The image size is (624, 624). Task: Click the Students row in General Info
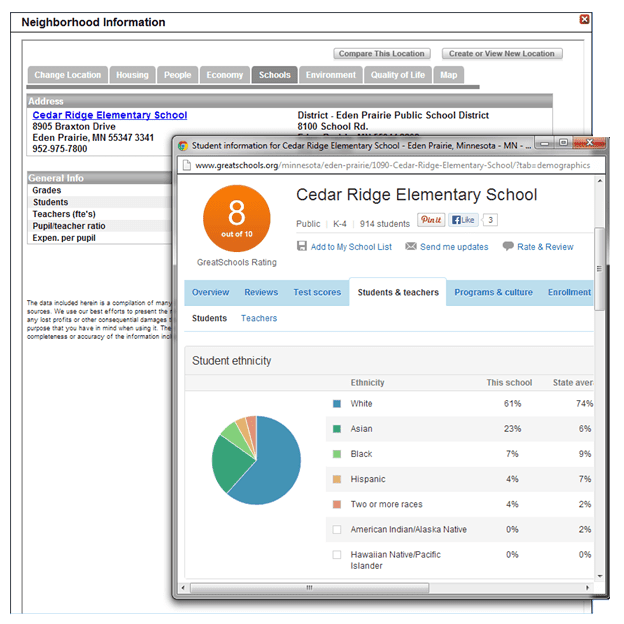click(99, 202)
